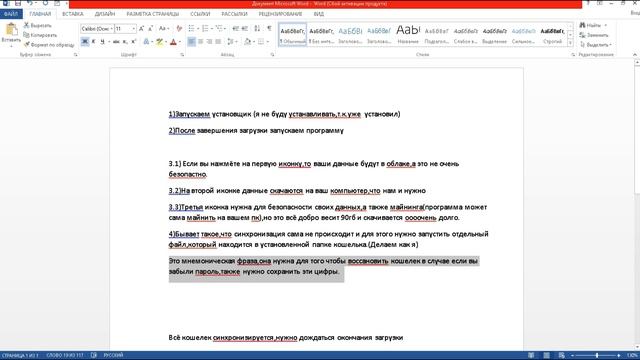
Task: Decrease font size with shrink-font icon
Action: tap(150, 29)
